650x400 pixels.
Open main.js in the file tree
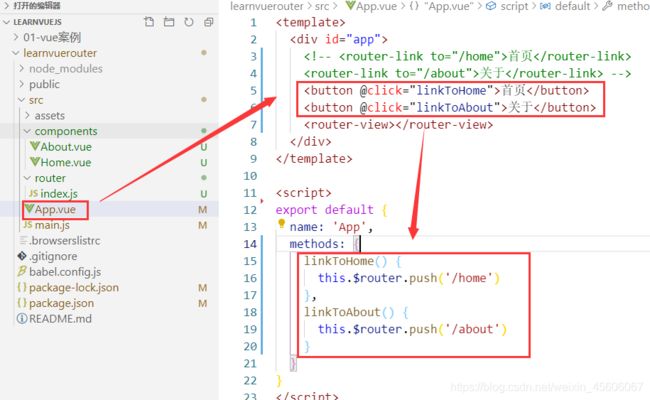point(52,225)
